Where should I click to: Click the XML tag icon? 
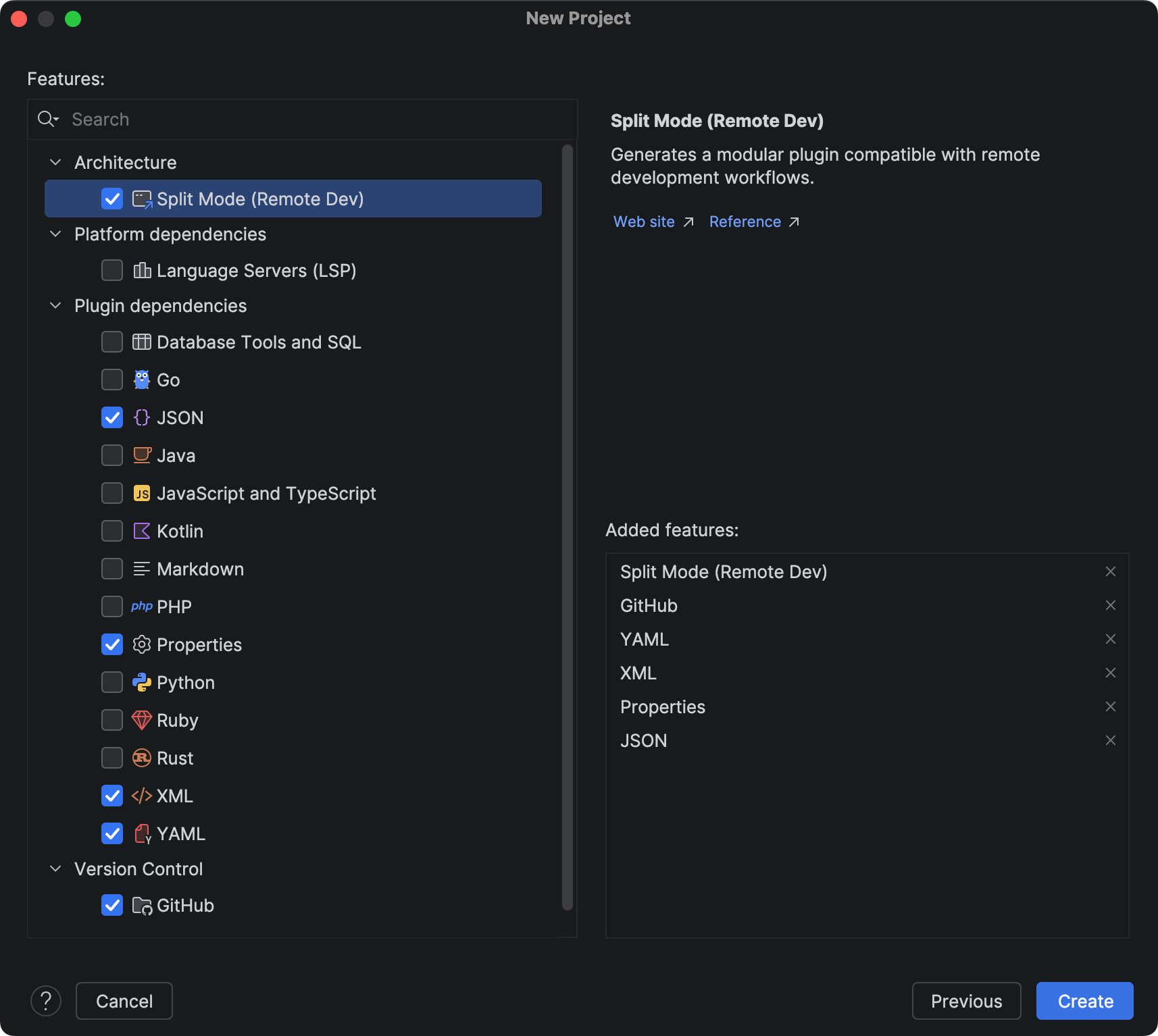142,796
